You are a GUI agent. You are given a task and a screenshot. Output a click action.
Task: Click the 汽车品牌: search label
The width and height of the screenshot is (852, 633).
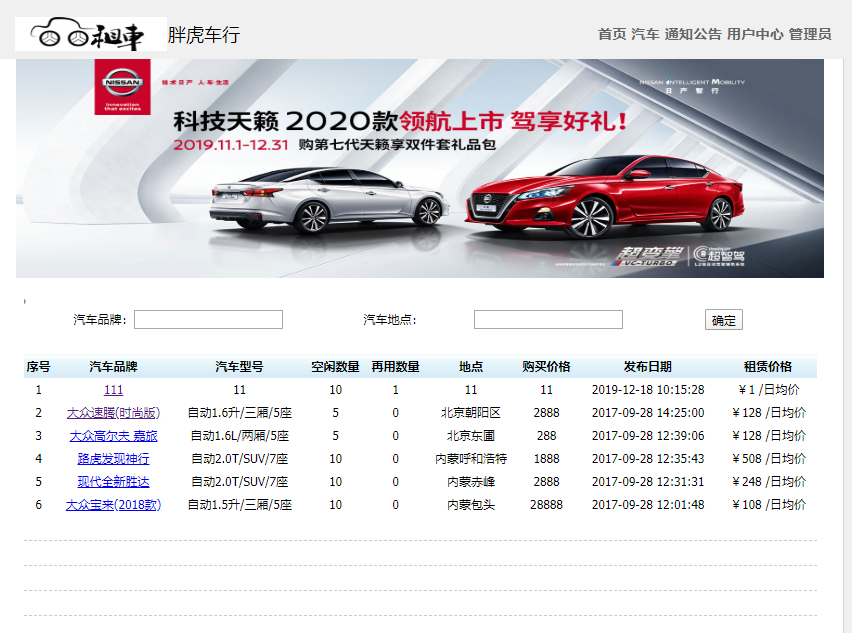(x=100, y=319)
